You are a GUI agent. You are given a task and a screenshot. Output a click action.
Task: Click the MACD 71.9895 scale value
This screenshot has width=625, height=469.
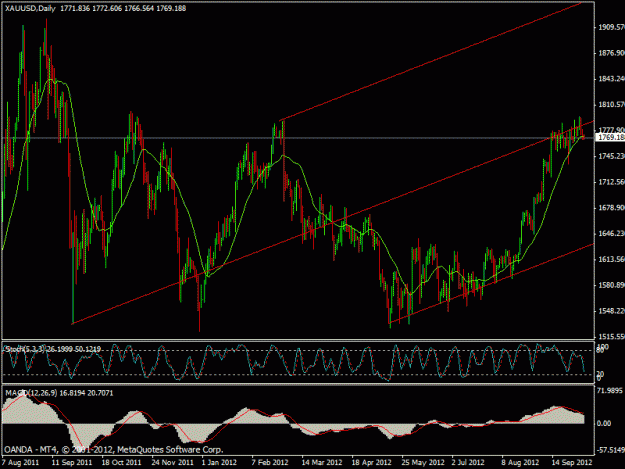click(x=610, y=391)
